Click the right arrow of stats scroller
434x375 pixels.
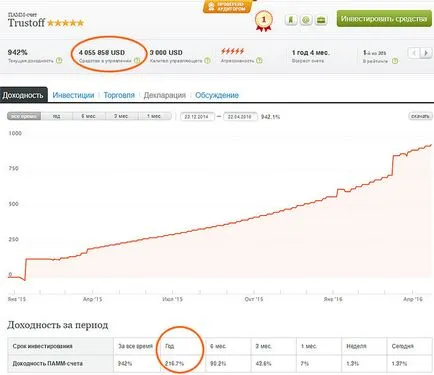coord(426,53)
